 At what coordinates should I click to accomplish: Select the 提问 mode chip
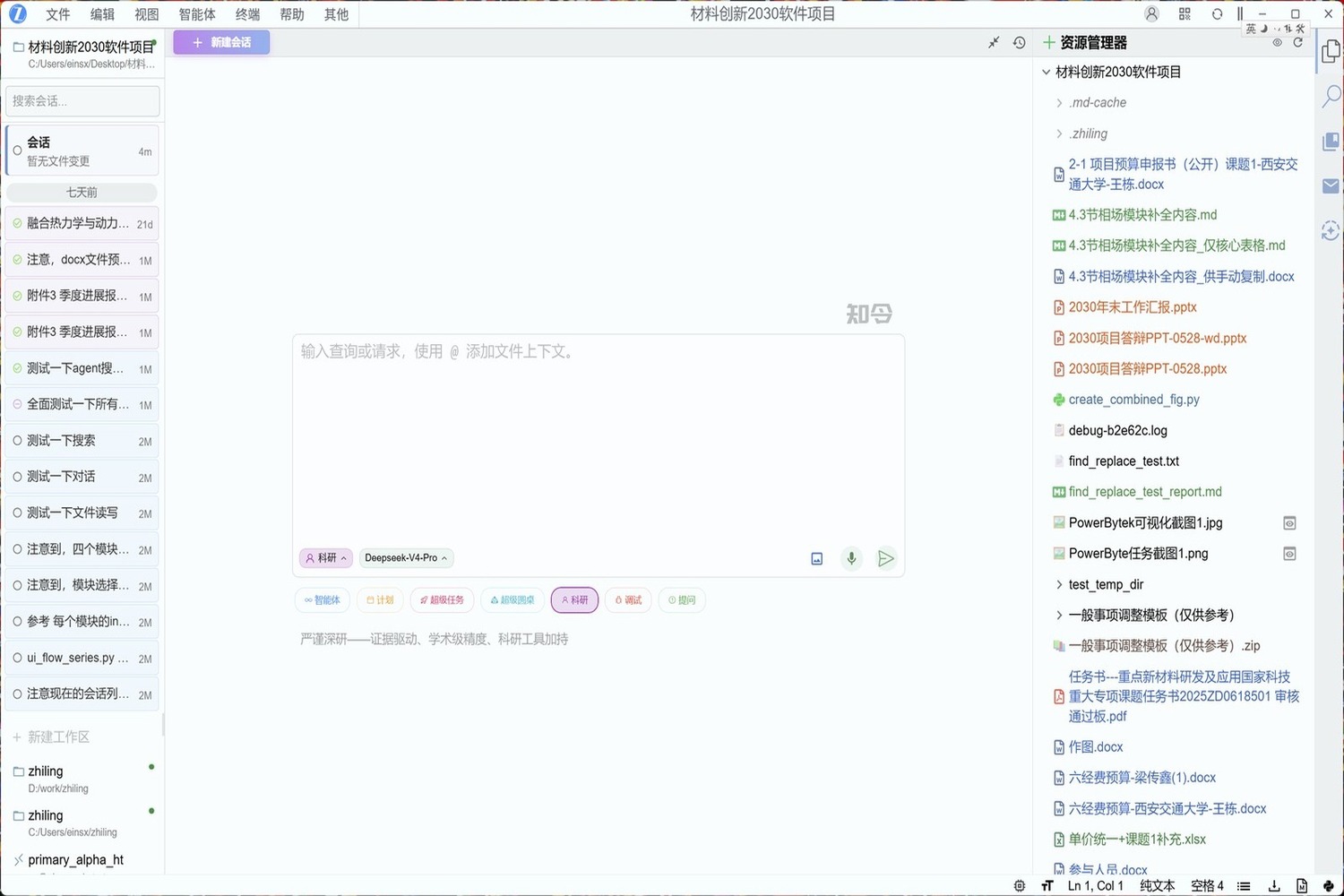tap(682, 600)
